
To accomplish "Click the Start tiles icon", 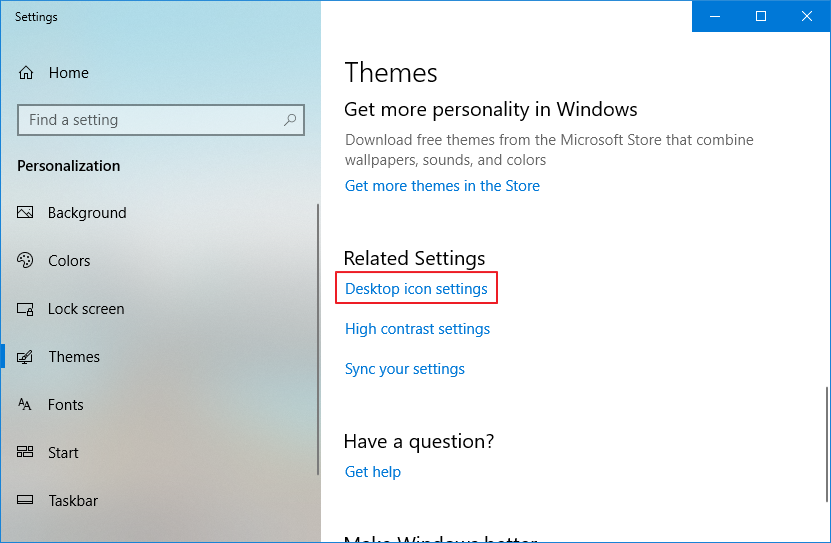I will 26,453.
